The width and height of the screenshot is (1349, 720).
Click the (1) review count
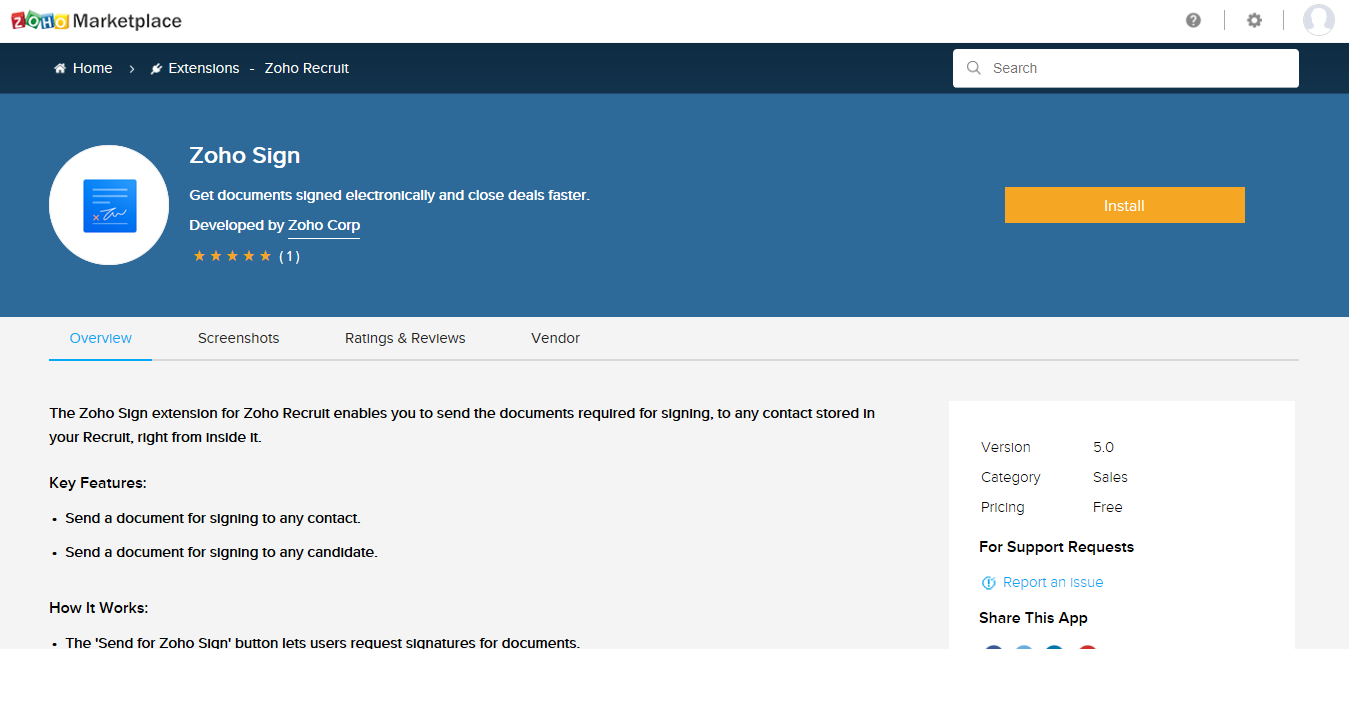[289, 256]
